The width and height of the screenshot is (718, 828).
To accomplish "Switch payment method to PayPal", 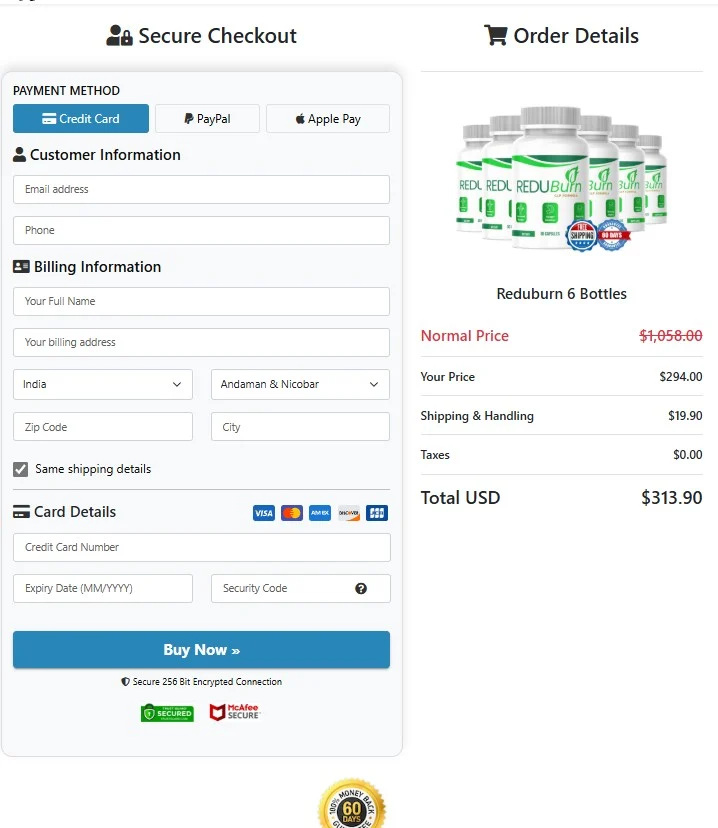I will [207, 118].
